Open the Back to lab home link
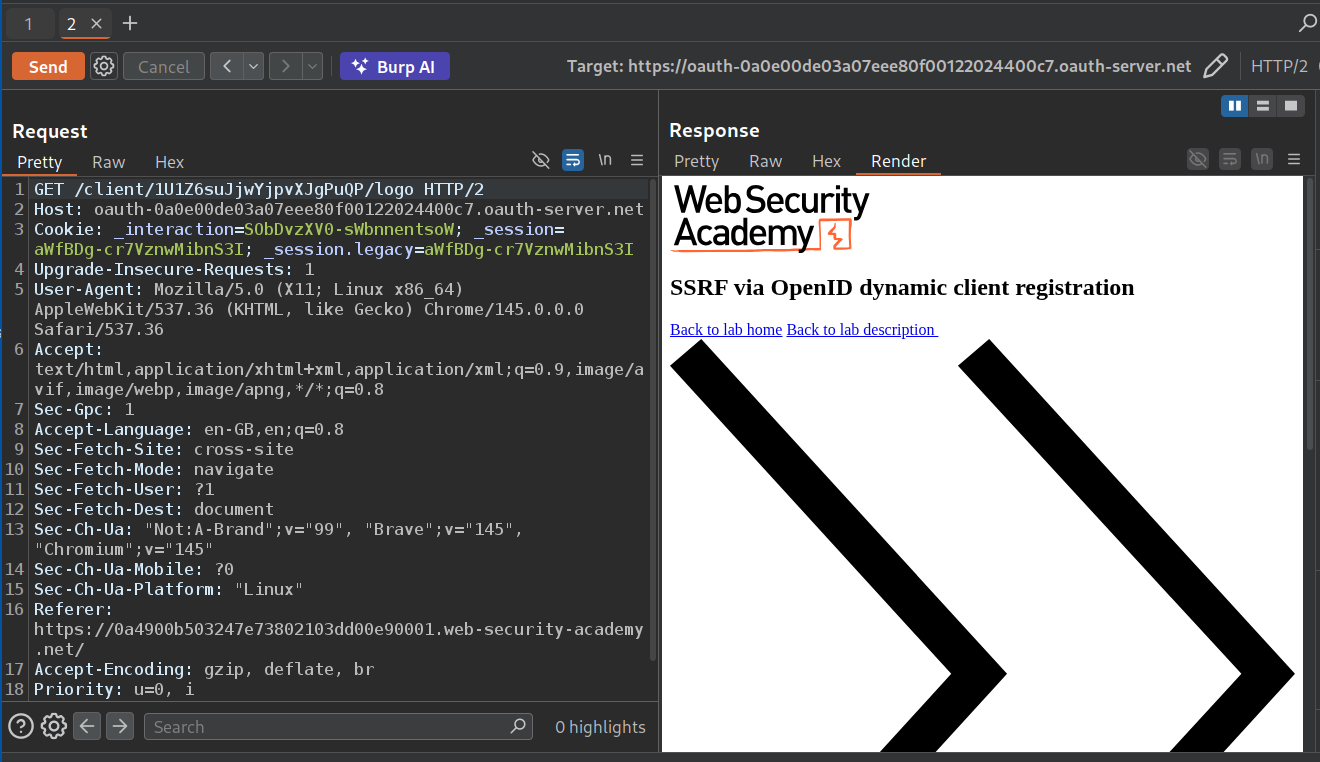The image size is (1320, 762). pos(725,330)
